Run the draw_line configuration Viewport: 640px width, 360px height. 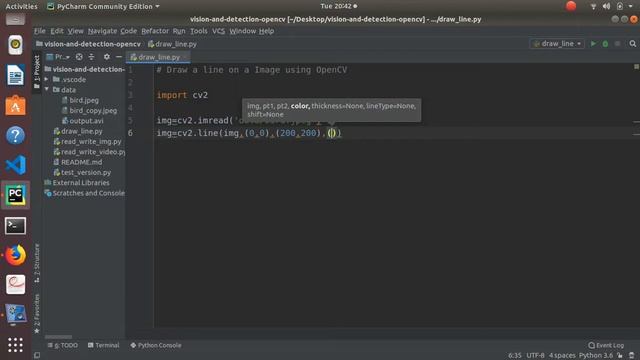click(593, 44)
